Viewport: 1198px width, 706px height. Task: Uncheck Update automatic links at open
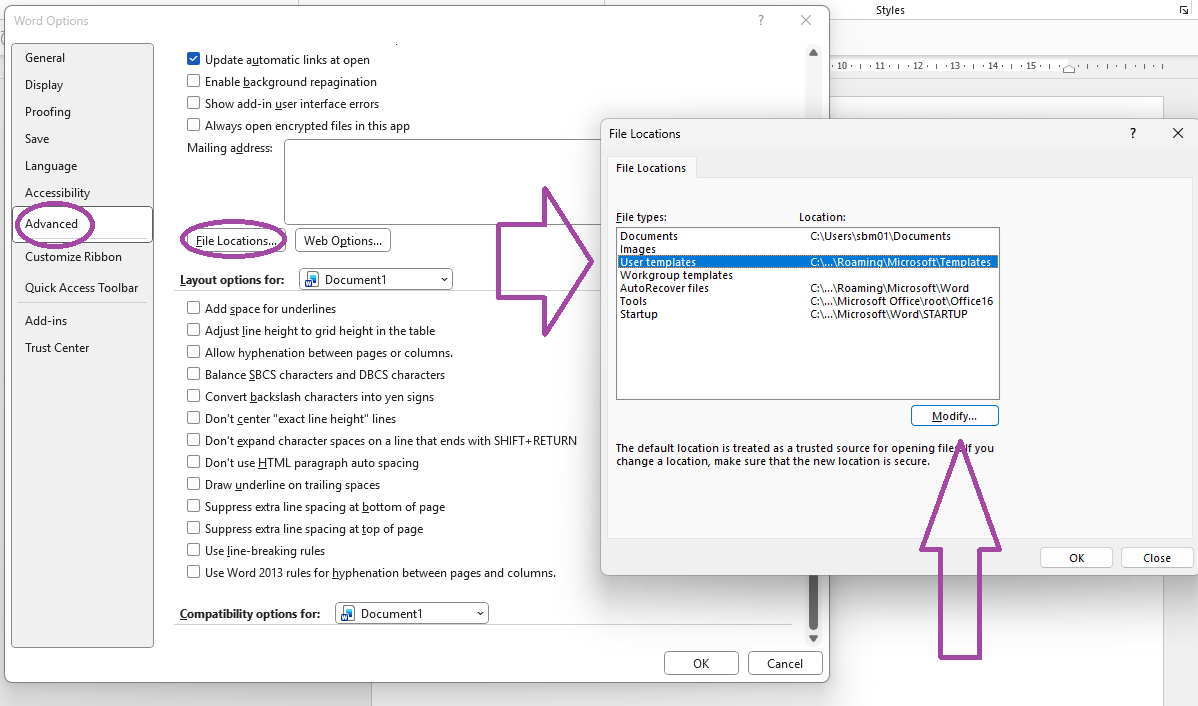pyautogui.click(x=193, y=59)
